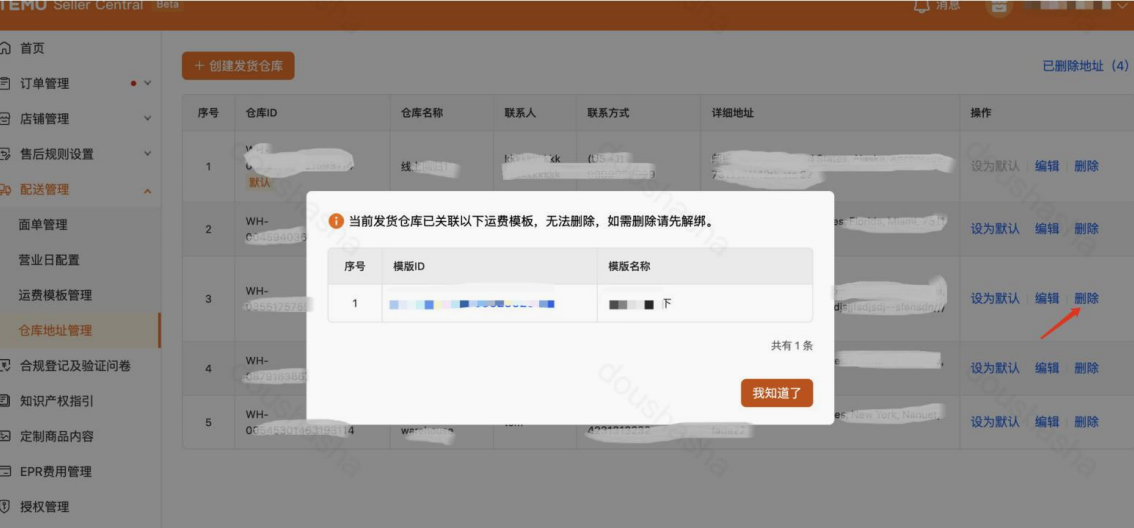Image resolution: width=1134 pixels, height=528 pixels.
Task: Click the home icon beside 首页
Action: [5, 48]
